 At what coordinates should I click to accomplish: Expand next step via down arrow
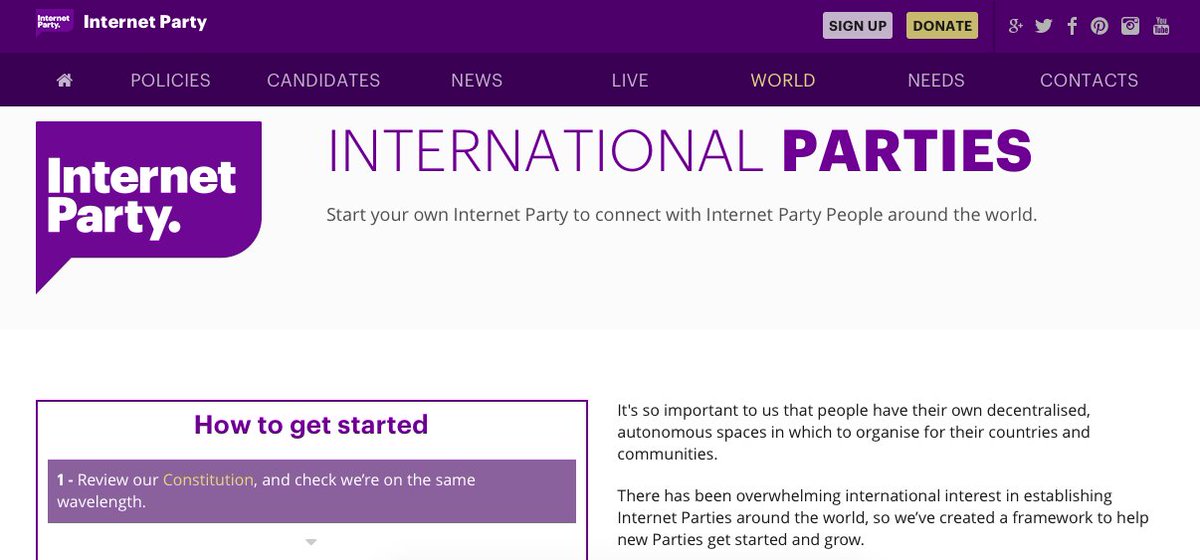(311, 542)
